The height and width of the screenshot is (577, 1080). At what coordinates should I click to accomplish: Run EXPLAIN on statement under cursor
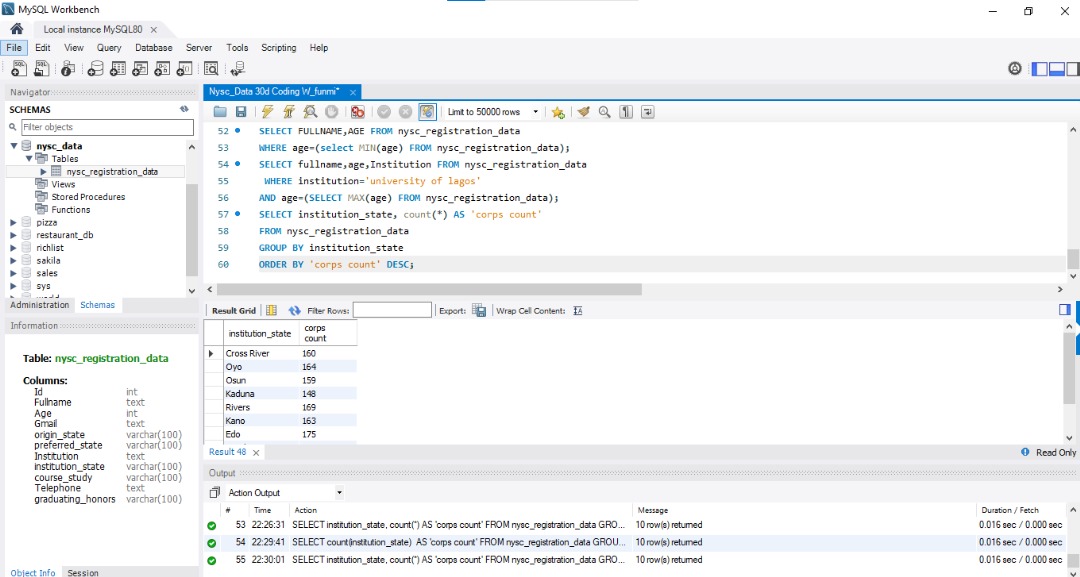pyautogui.click(x=310, y=112)
